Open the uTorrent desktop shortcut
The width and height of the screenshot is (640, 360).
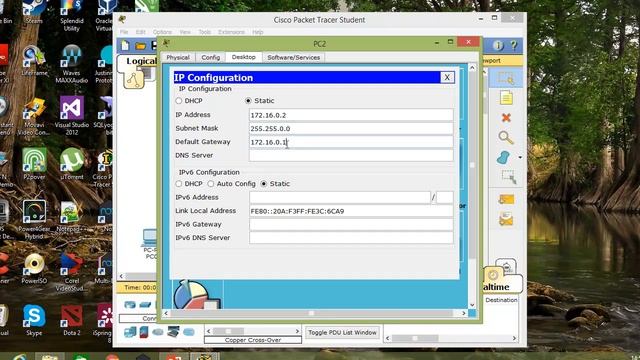pyautogui.click(x=71, y=164)
